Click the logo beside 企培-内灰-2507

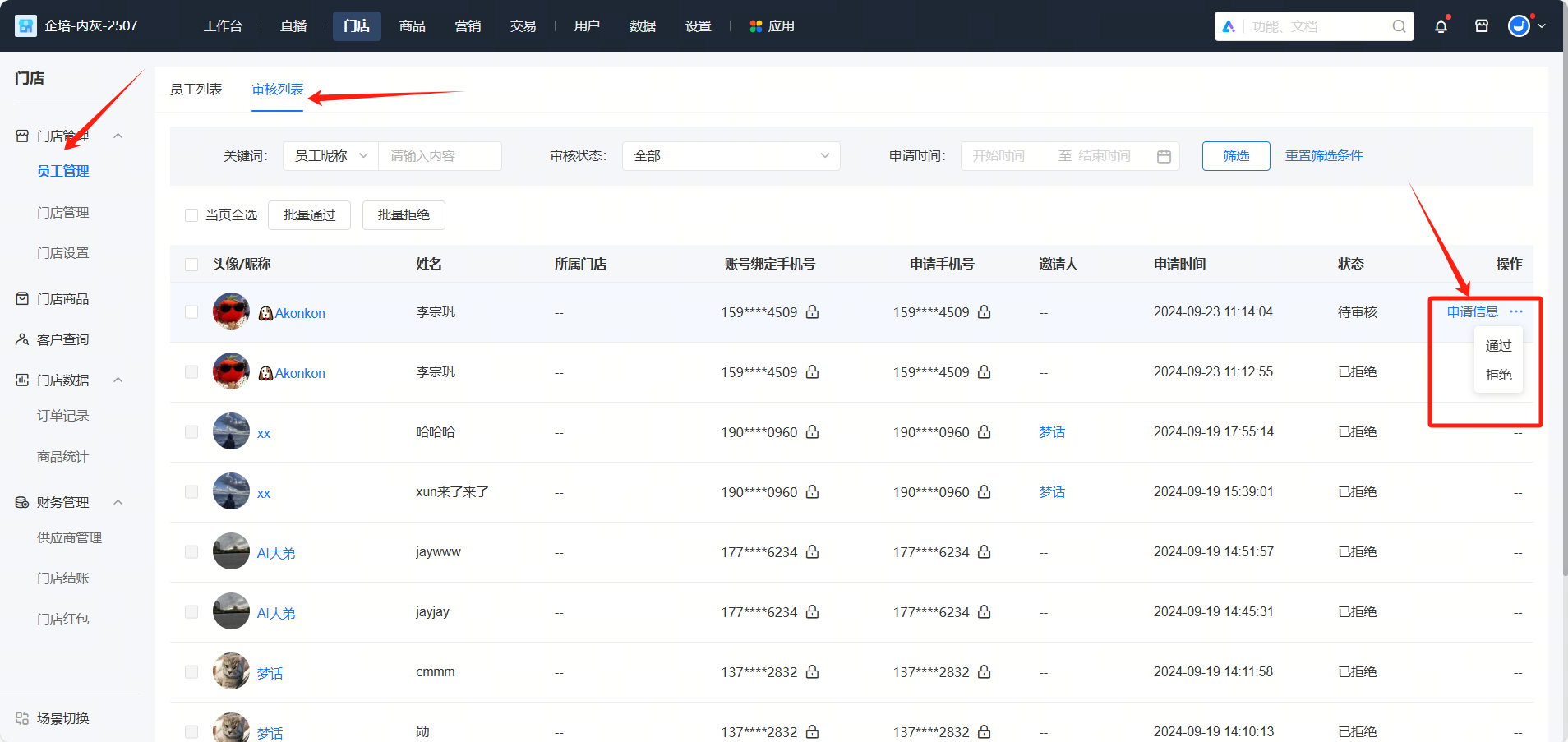point(25,26)
